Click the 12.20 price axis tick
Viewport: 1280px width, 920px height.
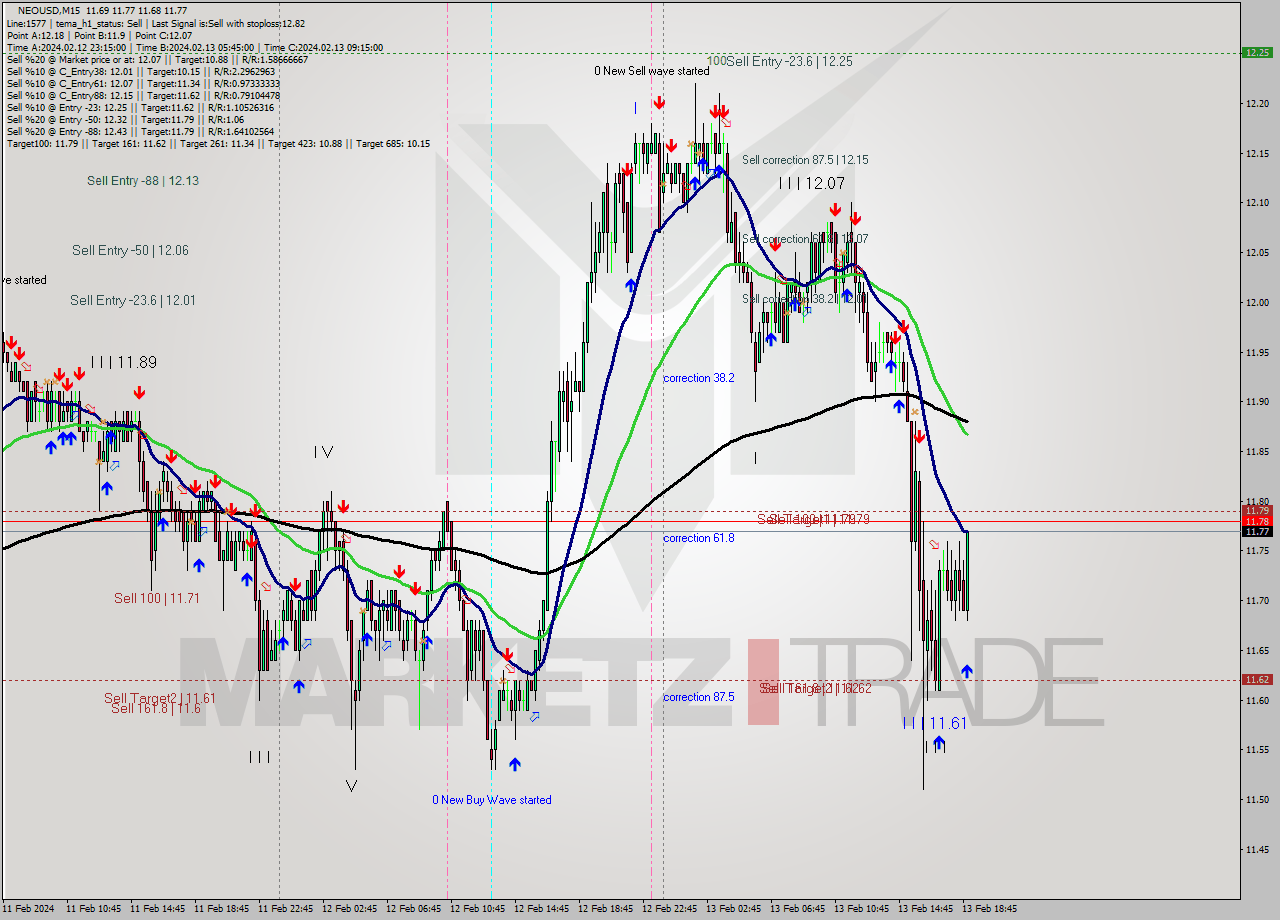1257,103
